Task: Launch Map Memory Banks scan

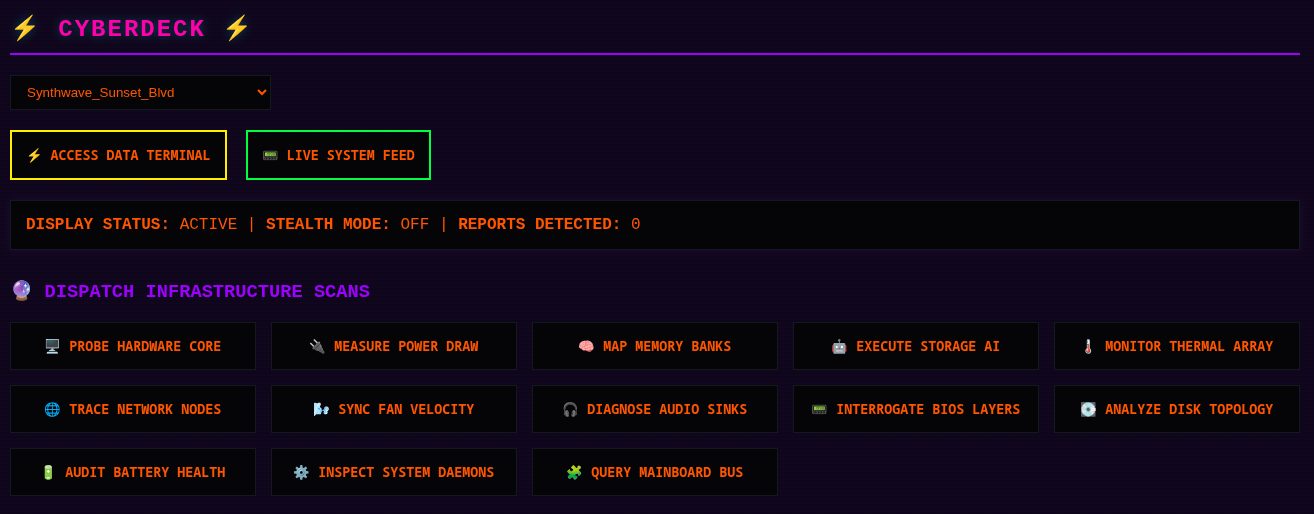Action: [x=655, y=346]
